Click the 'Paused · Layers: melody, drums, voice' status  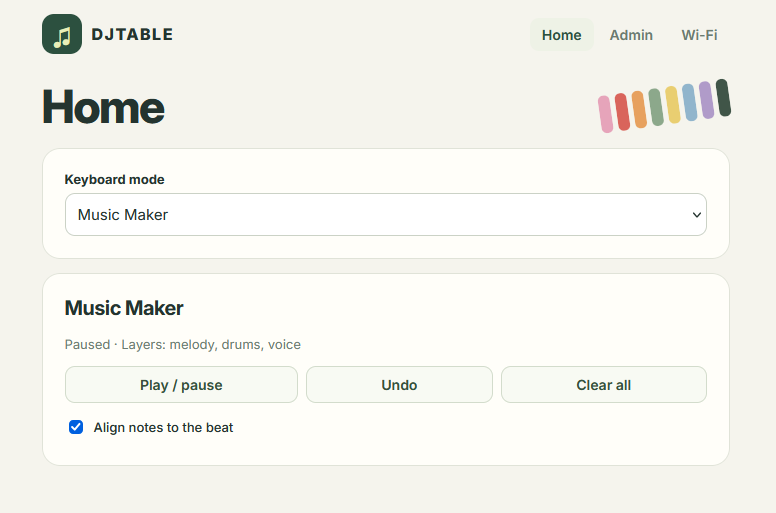(x=183, y=344)
